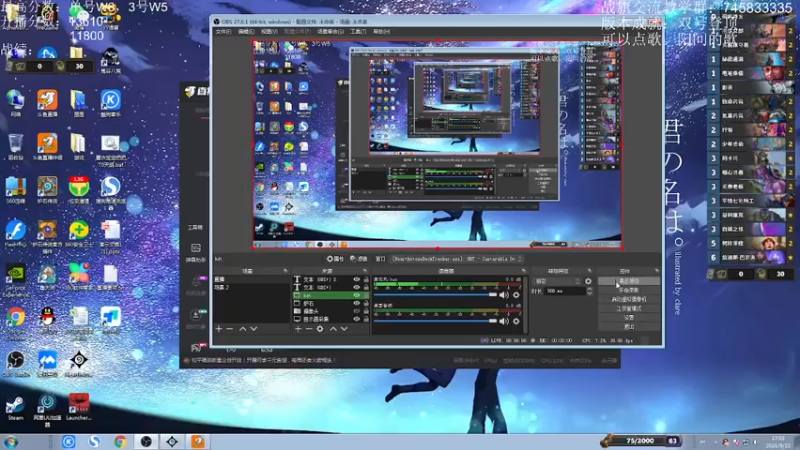This screenshot has height=450, width=800.
Task: Open window selection dropdown in source toolbar
Action: 457,259
